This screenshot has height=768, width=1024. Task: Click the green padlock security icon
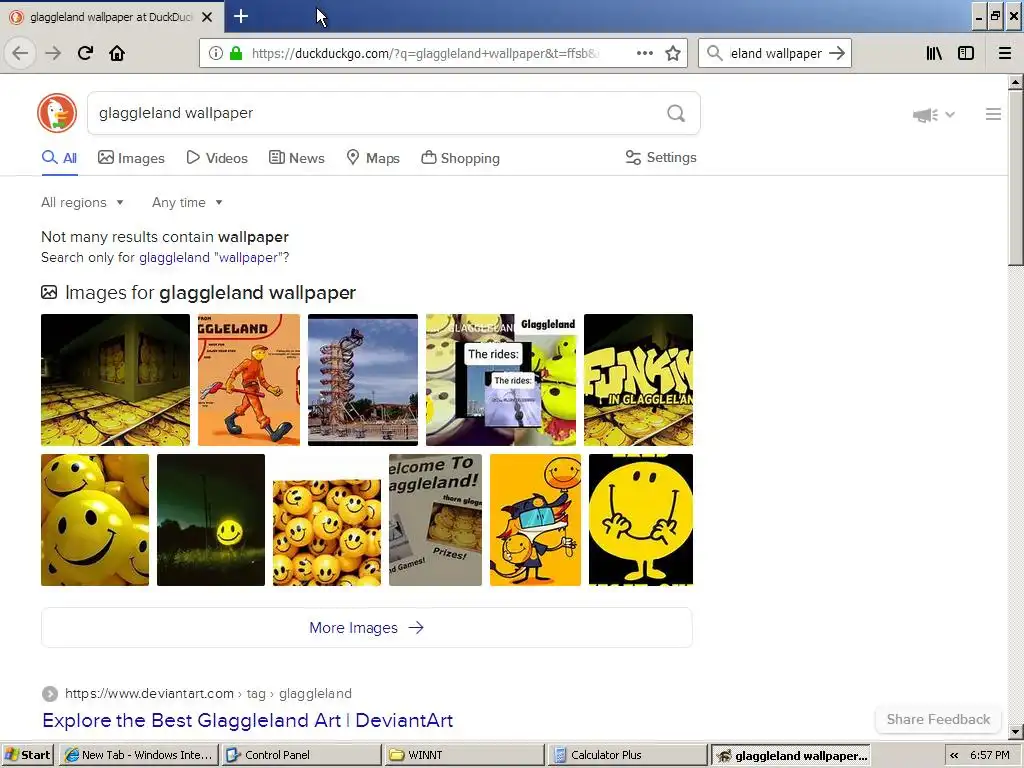click(x=236, y=53)
